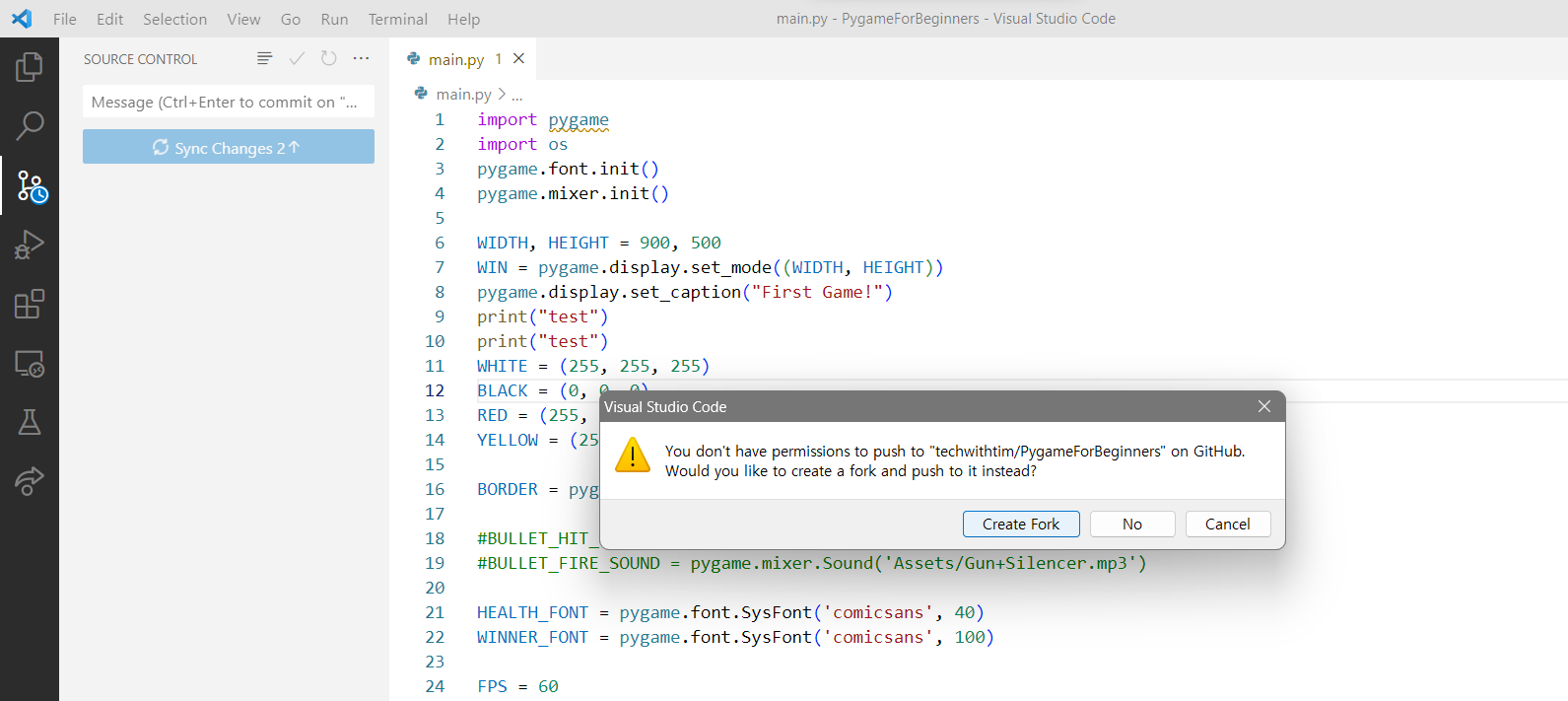Click the Refresh icon in Source Control

click(x=329, y=58)
